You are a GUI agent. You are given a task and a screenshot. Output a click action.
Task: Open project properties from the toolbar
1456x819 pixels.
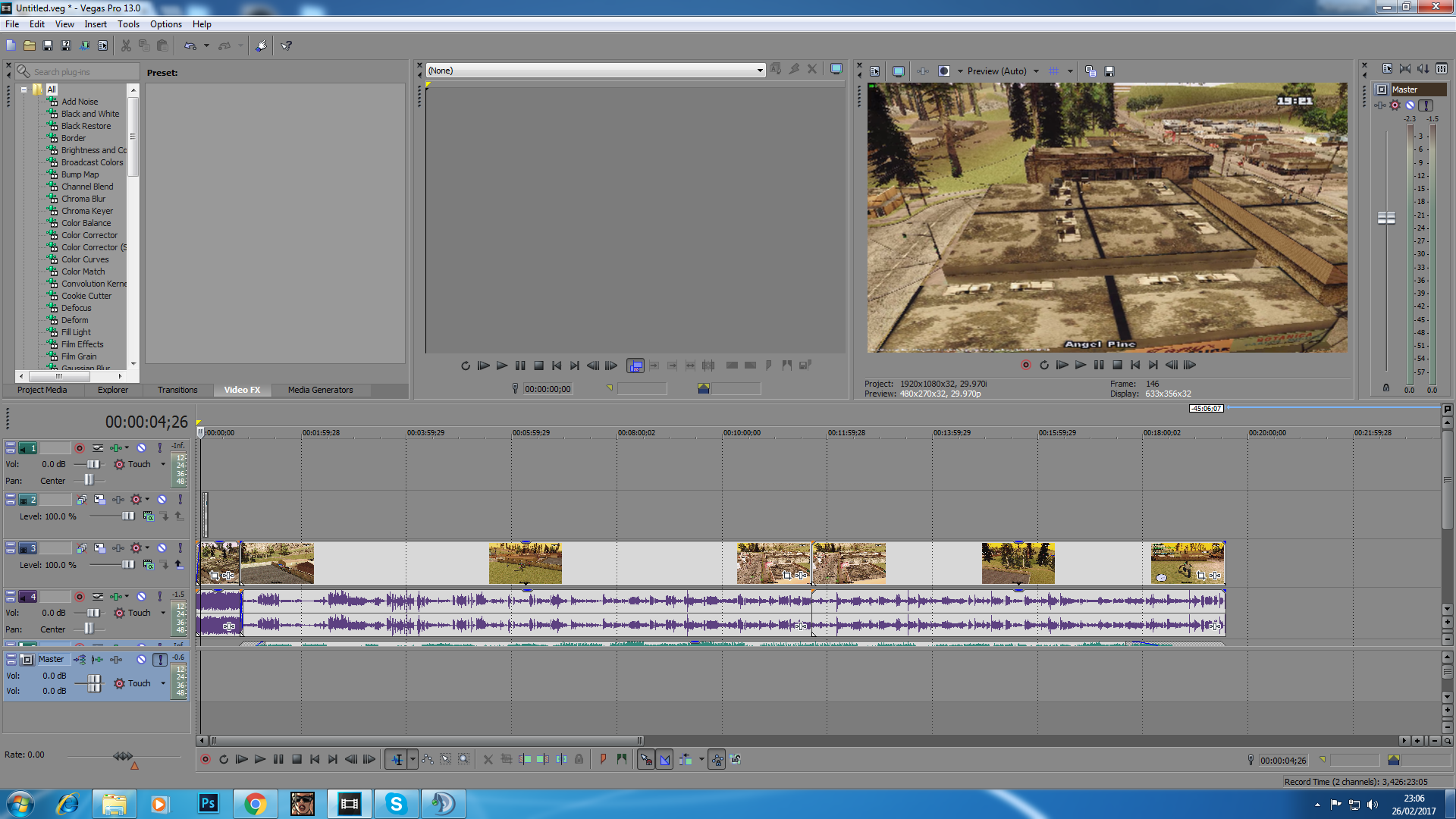coord(103,45)
